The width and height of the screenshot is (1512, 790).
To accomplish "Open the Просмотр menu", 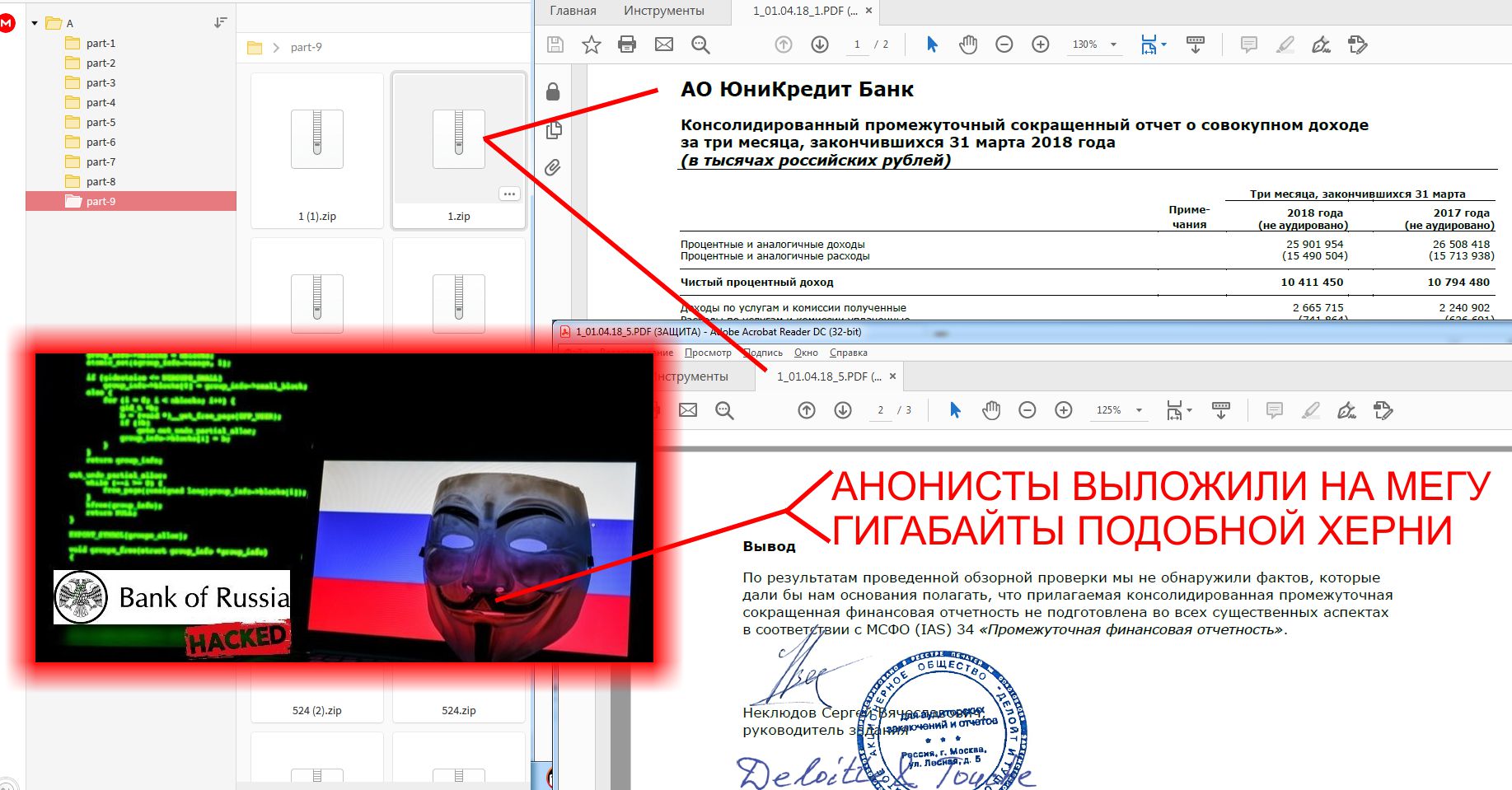I will tap(708, 353).
